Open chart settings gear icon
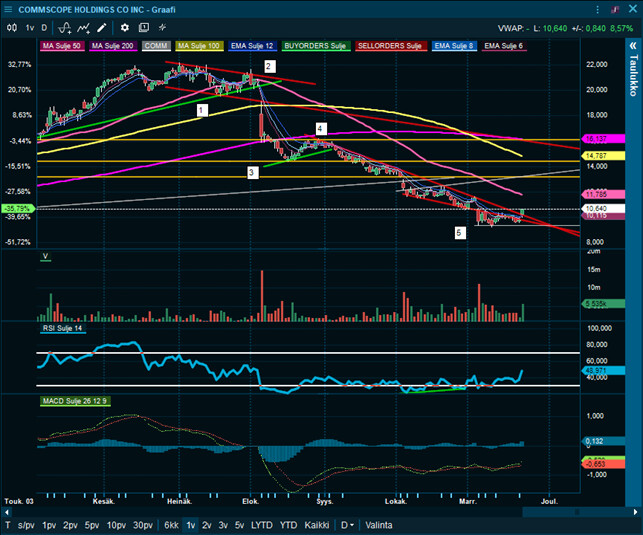The height and width of the screenshot is (535, 643). (x=125, y=27)
